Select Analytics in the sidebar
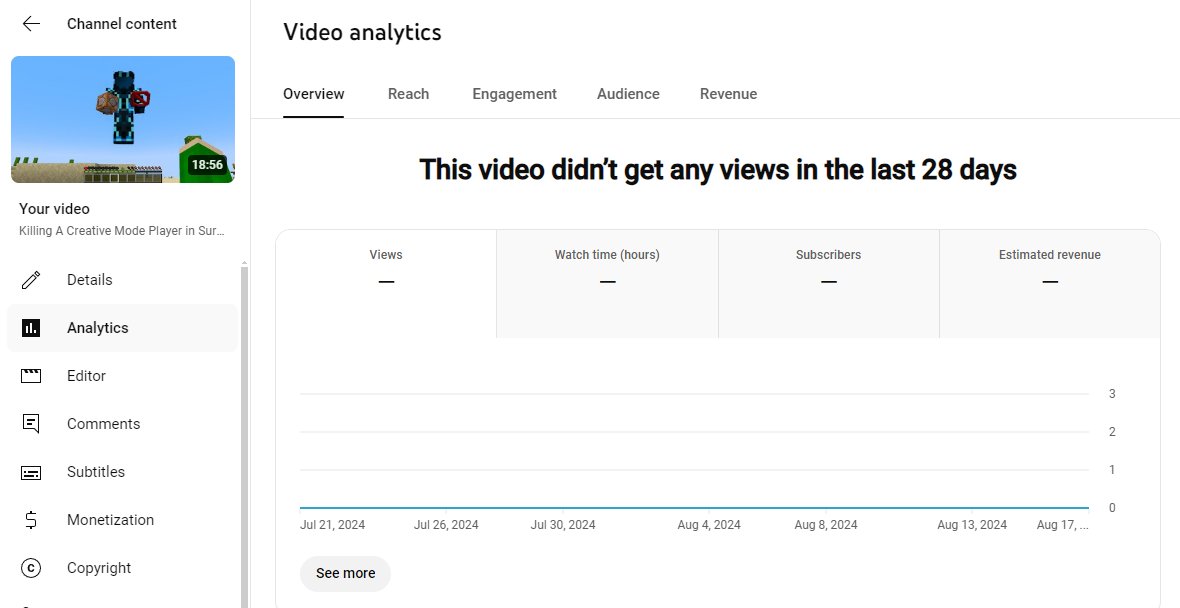This screenshot has width=1180, height=608. click(x=122, y=328)
